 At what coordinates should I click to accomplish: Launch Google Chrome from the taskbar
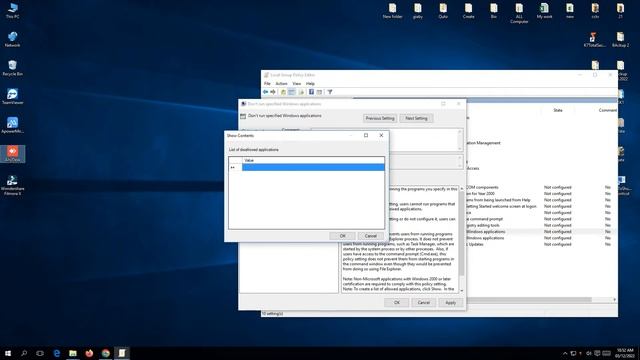[105, 353]
